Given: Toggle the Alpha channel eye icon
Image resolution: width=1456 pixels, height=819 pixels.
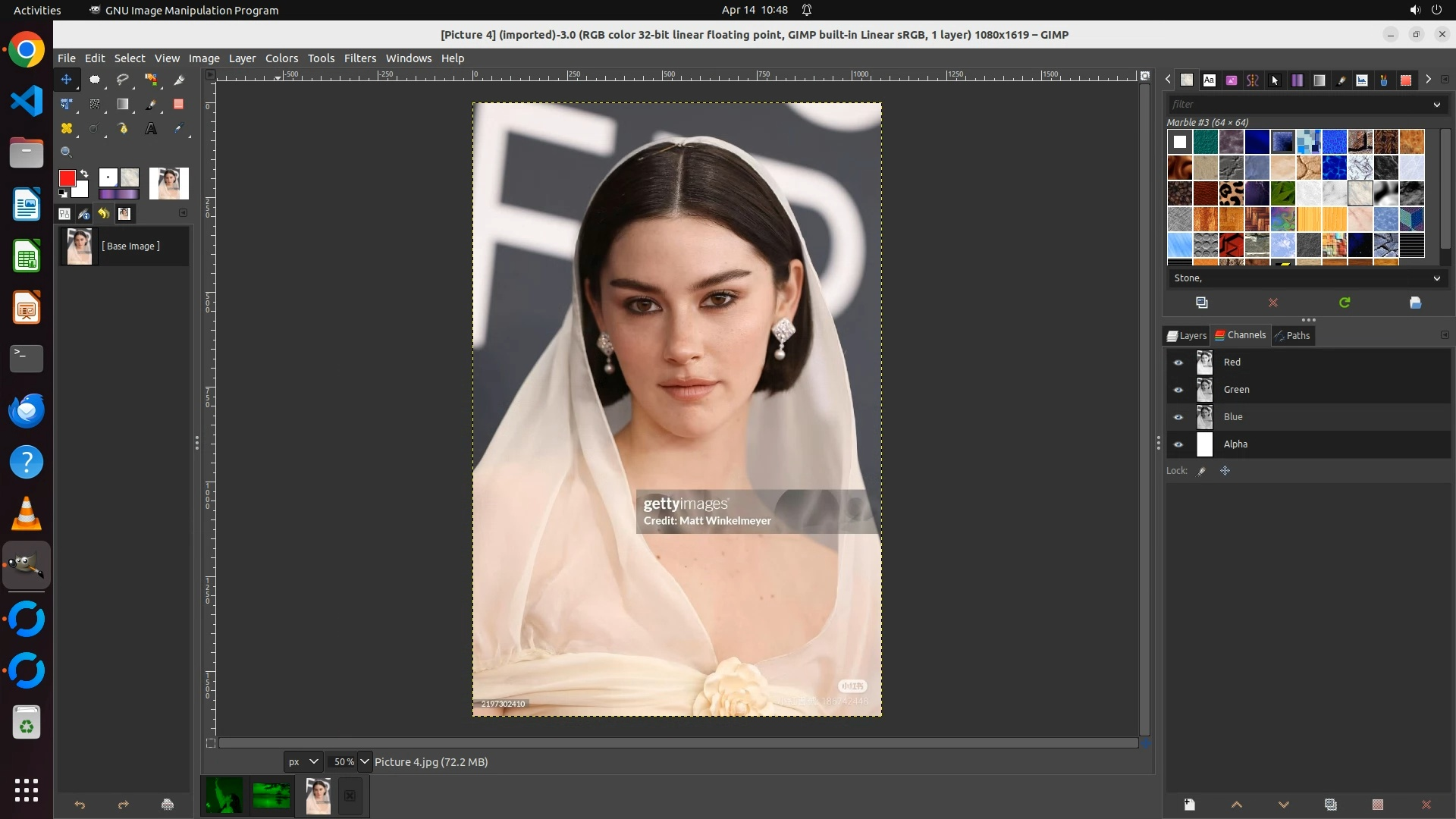Looking at the screenshot, I should pos(1178,444).
